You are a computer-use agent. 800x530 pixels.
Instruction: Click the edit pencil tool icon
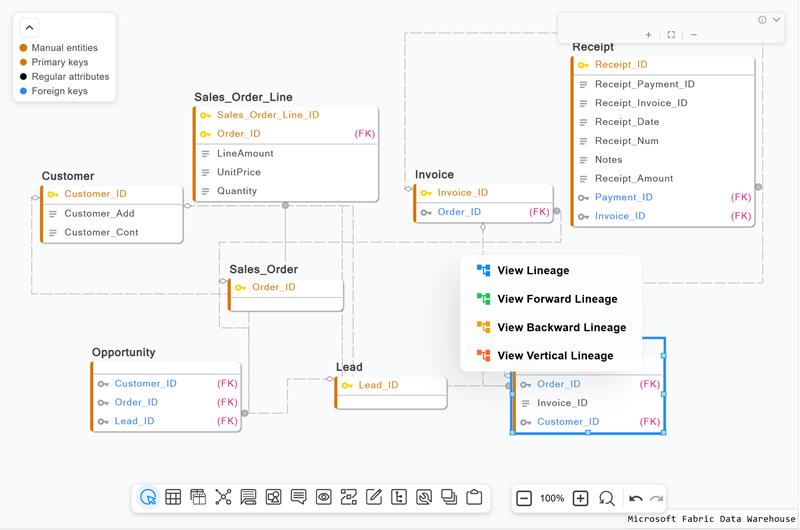[x=374, y=497]
